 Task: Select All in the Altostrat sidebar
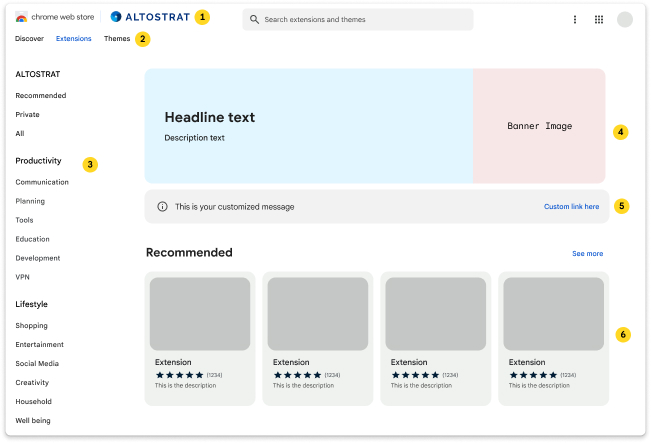coord(20,134)
